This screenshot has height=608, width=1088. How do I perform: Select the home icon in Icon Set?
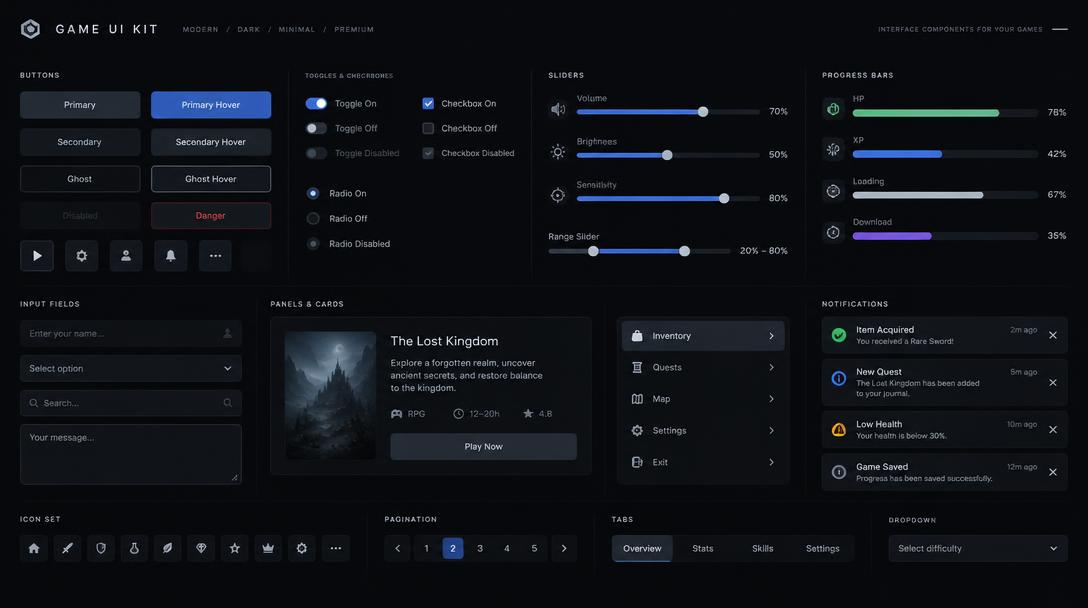point(33,548)
